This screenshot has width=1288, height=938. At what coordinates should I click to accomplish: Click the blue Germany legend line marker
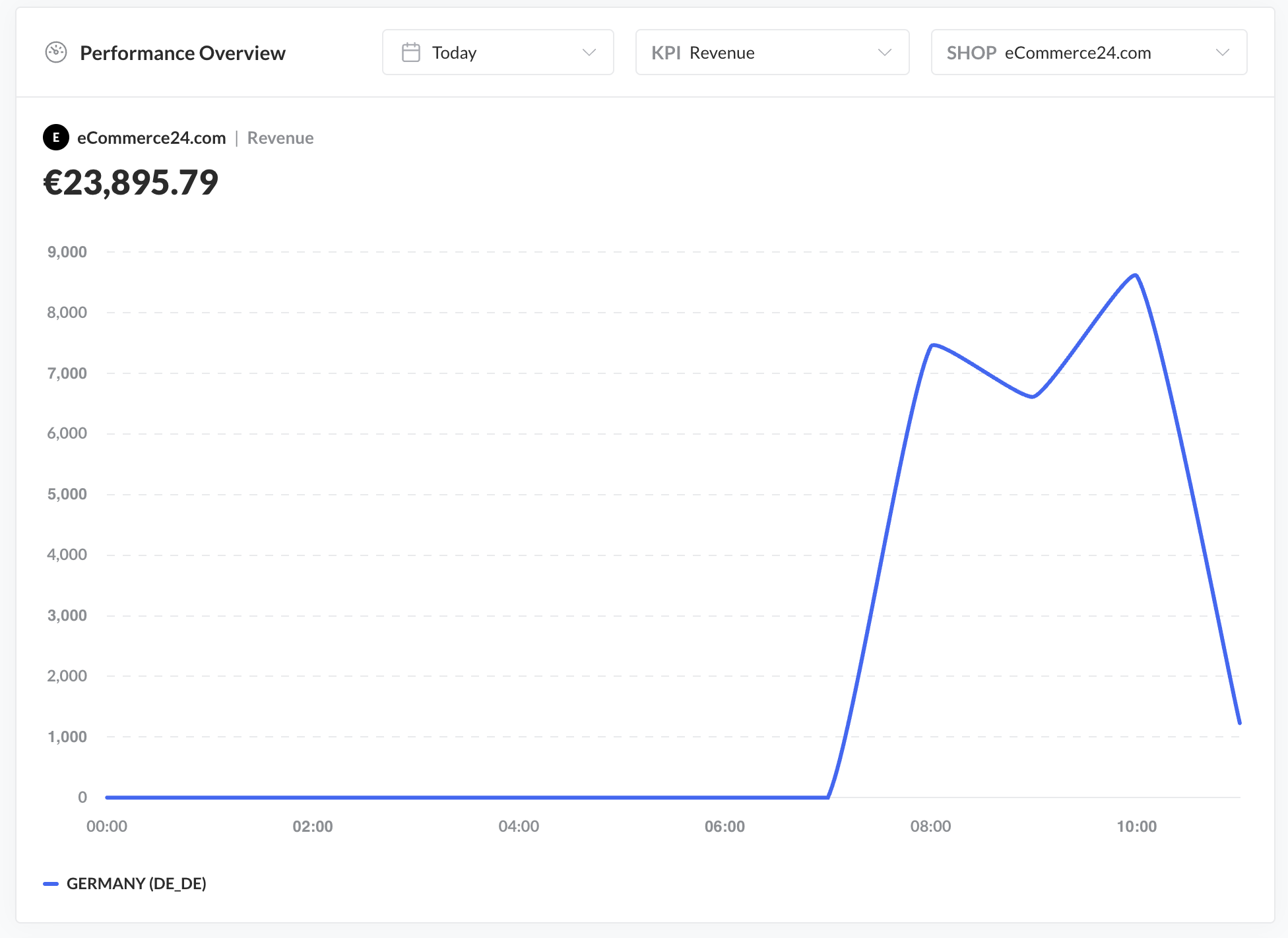(51, 884)
